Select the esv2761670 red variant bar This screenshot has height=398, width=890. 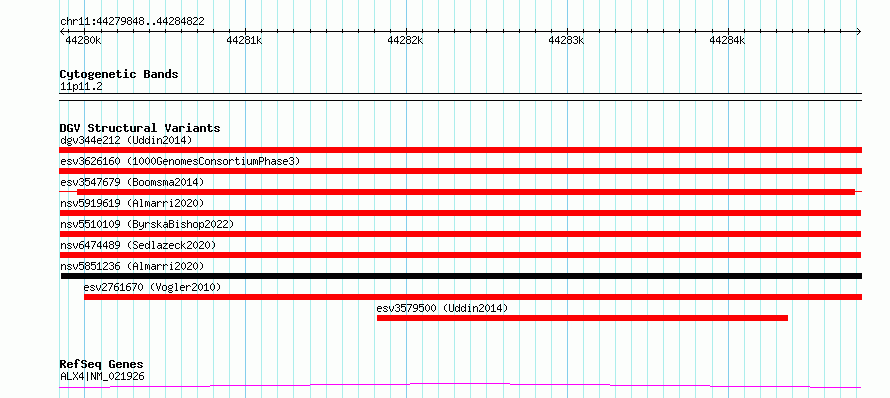[x=473, y=297]
